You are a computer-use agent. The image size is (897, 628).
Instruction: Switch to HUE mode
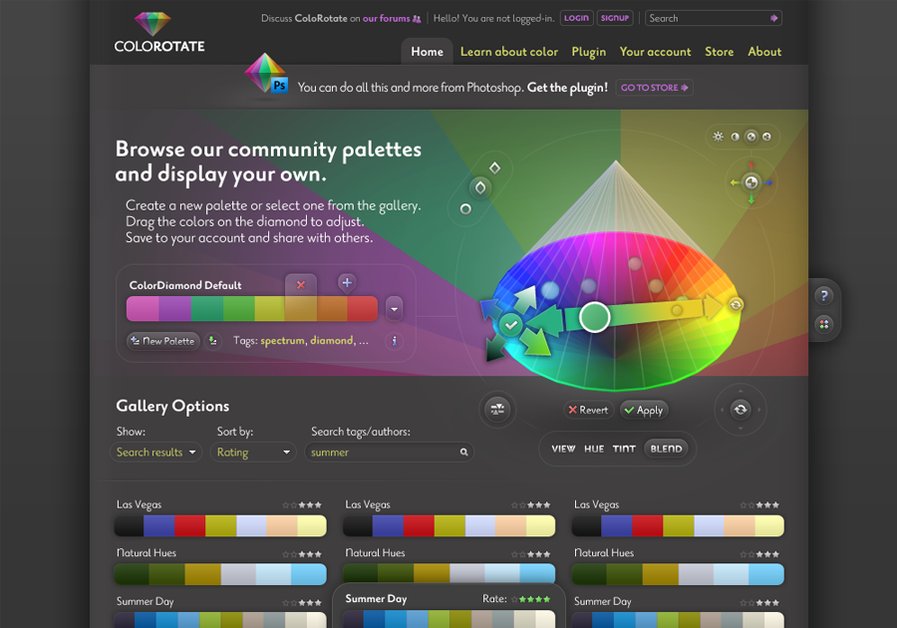click(594, 449)
